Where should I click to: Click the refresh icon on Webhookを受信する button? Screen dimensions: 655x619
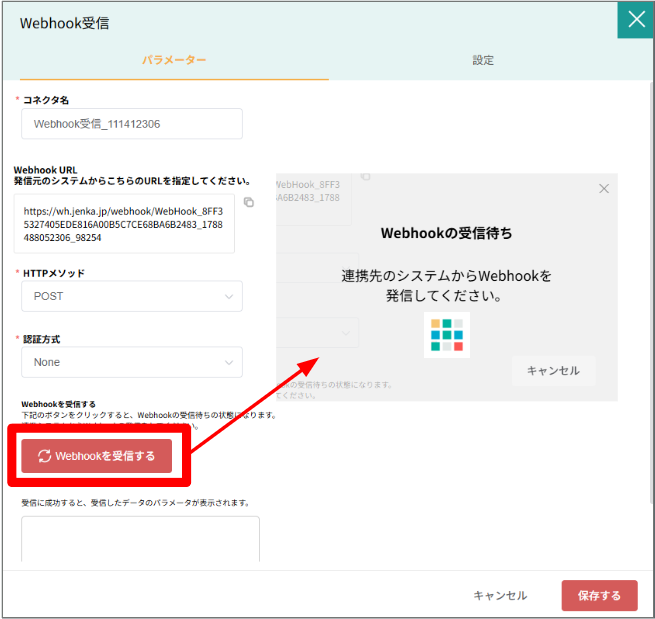44,456
